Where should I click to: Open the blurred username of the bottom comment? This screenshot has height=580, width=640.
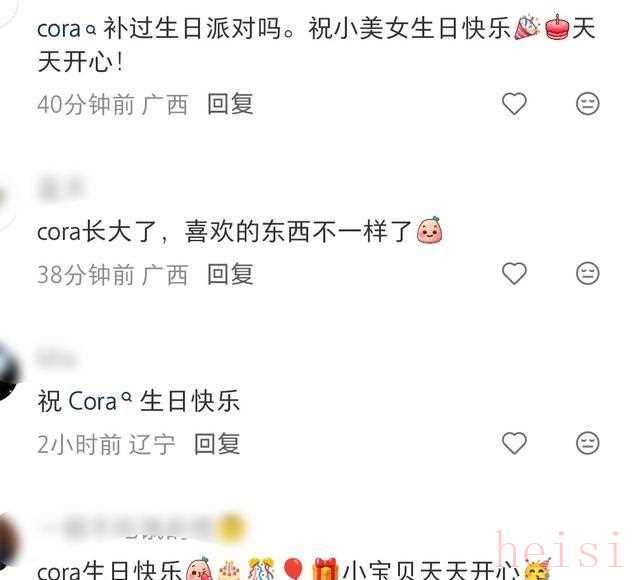(x=143, y=527)
